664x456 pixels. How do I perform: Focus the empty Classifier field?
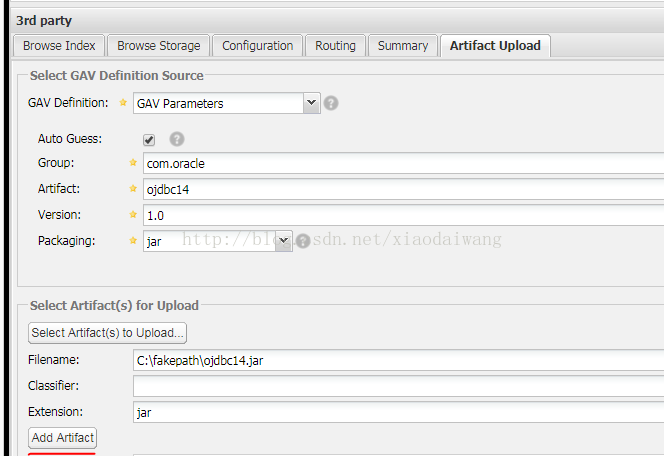click(400, 386)
